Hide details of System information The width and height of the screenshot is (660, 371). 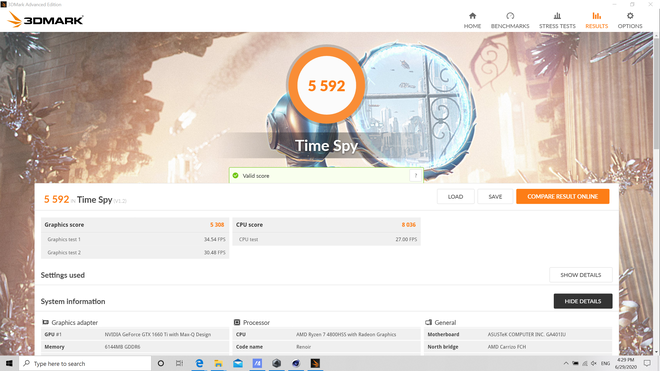pyautogui.click(x=583, y=301)
